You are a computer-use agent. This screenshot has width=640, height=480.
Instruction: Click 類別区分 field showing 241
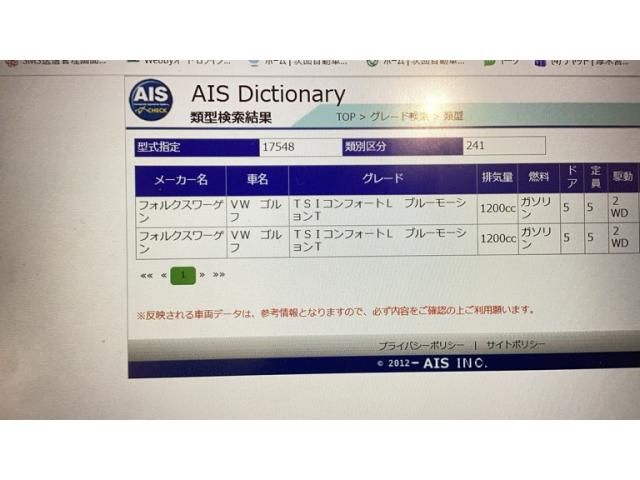[x=504, y=146]
